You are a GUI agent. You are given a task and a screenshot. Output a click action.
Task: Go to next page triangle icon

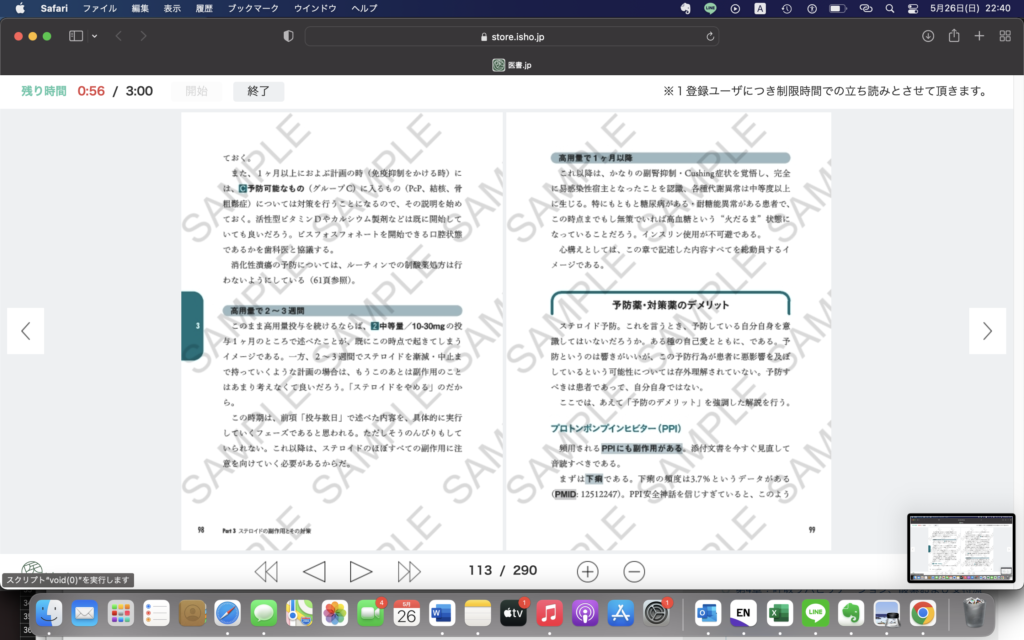(x=361, y=571)
